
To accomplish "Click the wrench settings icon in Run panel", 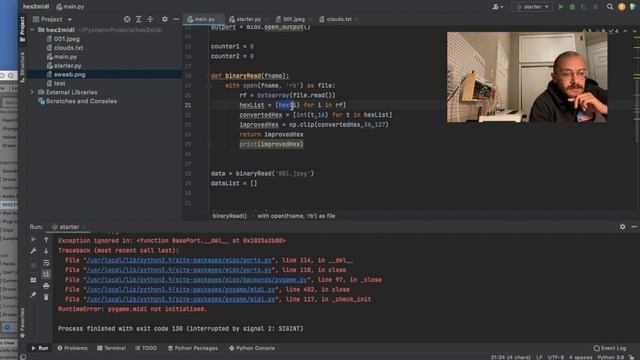I will coord(33,251).
